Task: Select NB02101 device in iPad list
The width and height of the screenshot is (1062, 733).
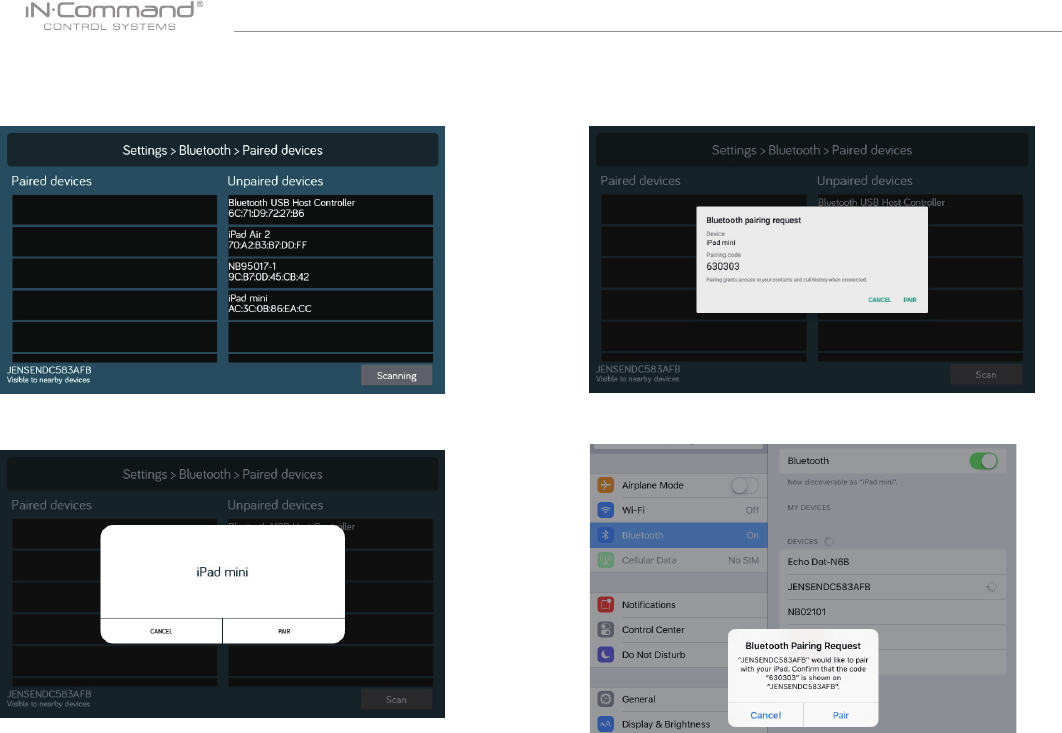Action: point(893,612)
